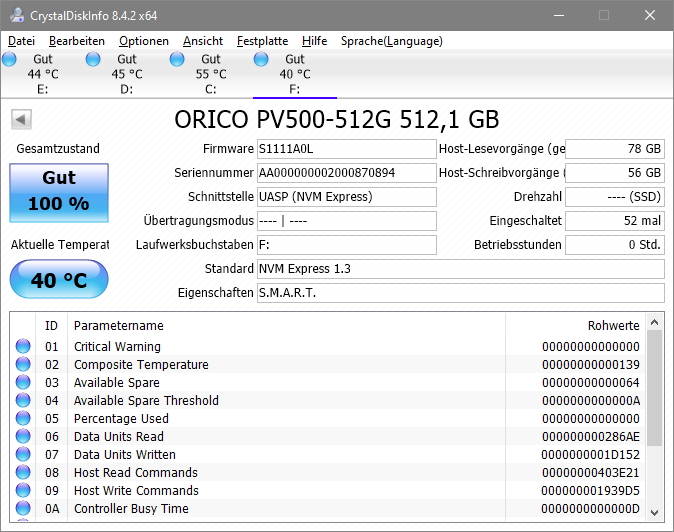Click the status orb for Available Spare Threshold
This screenshot has height=532, width=674.
point(23,400)
